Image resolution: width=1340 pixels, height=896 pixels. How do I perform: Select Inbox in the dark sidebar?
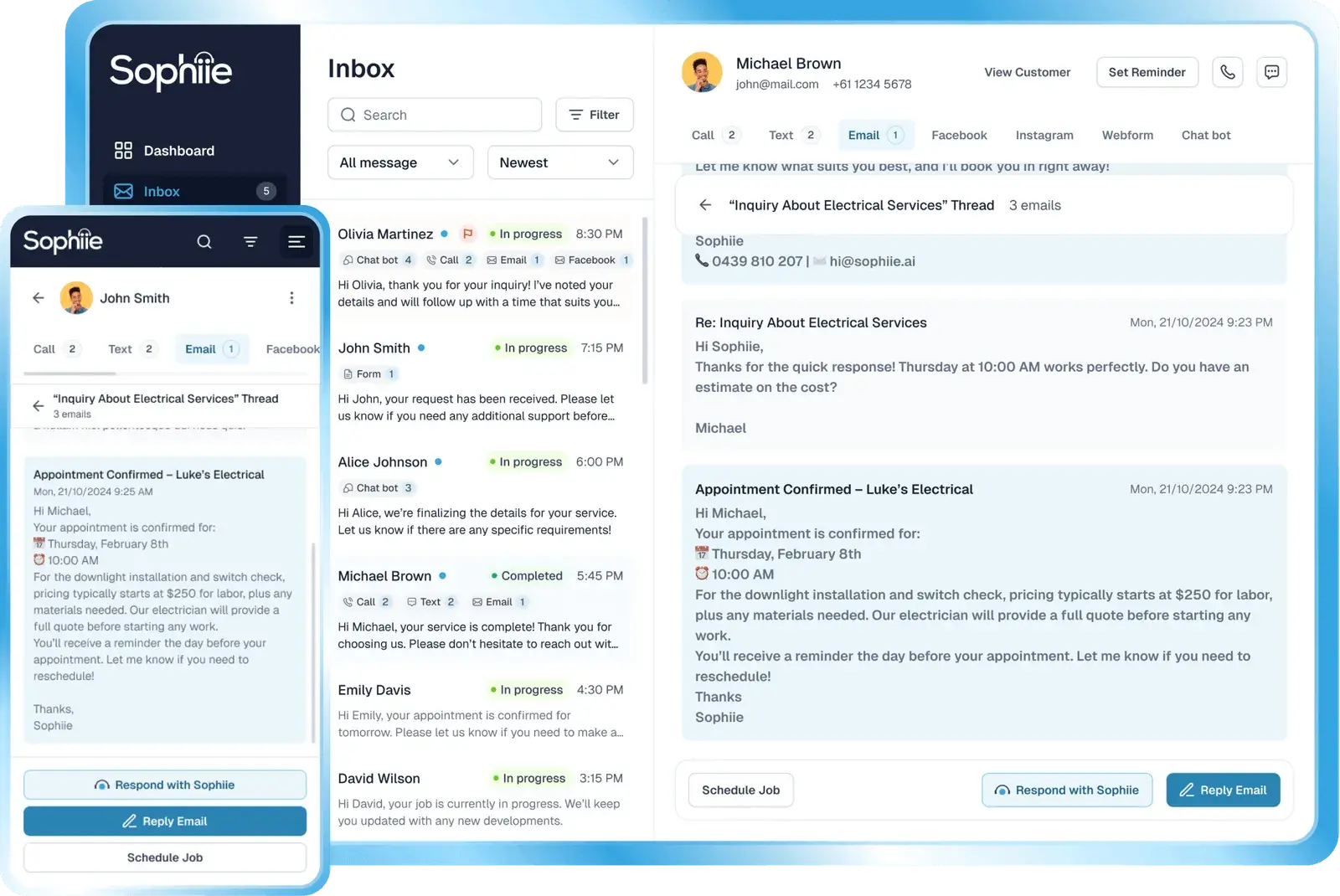[x=162, y=191]
